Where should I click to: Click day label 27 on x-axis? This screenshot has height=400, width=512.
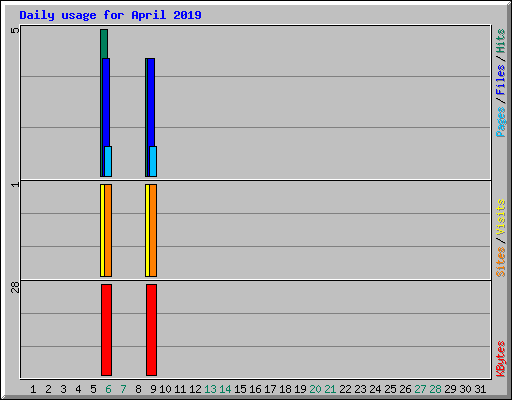coord(420,389)
